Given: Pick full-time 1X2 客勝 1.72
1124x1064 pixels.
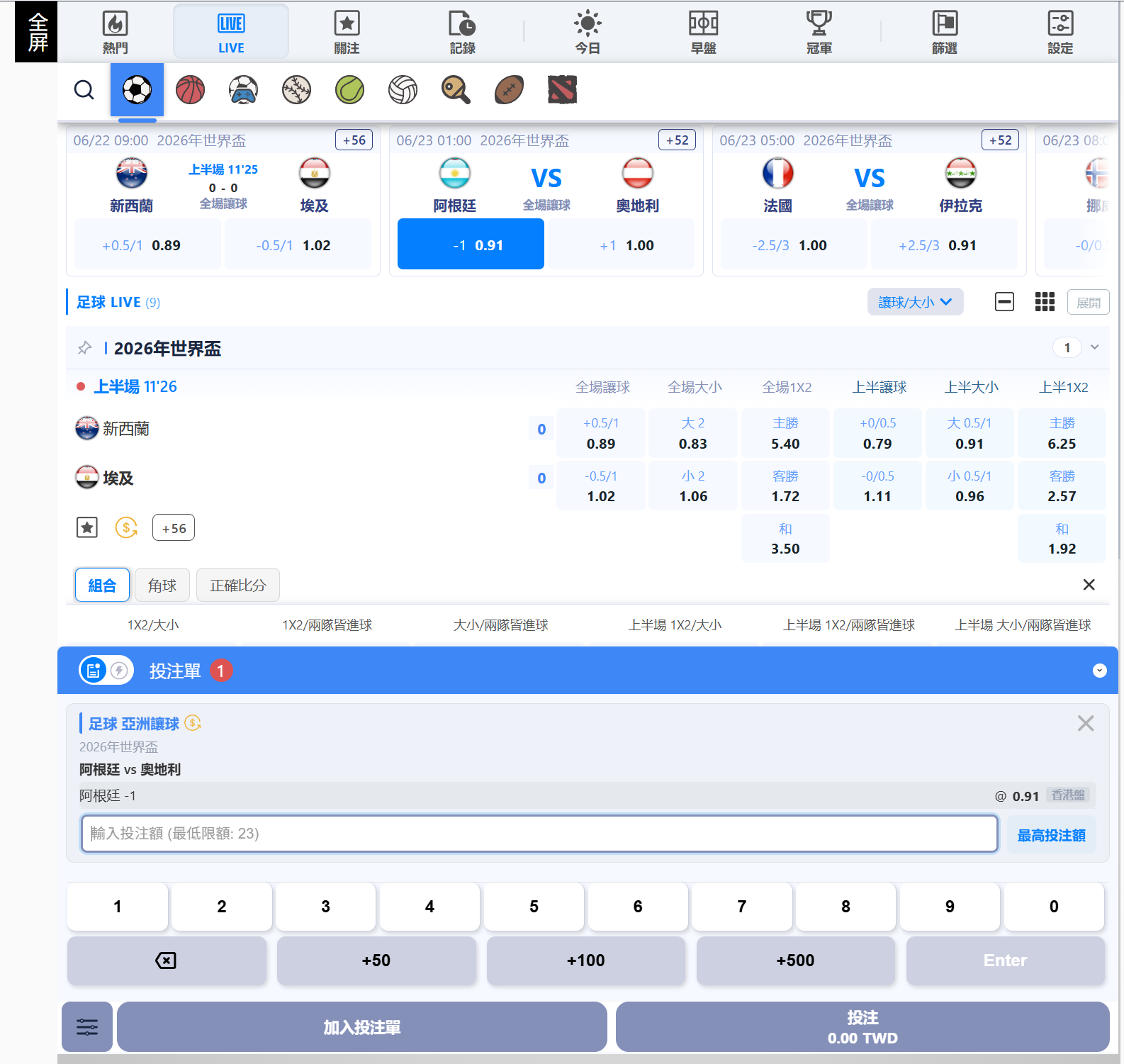Looking at the screenshot, I should (785, 486).
